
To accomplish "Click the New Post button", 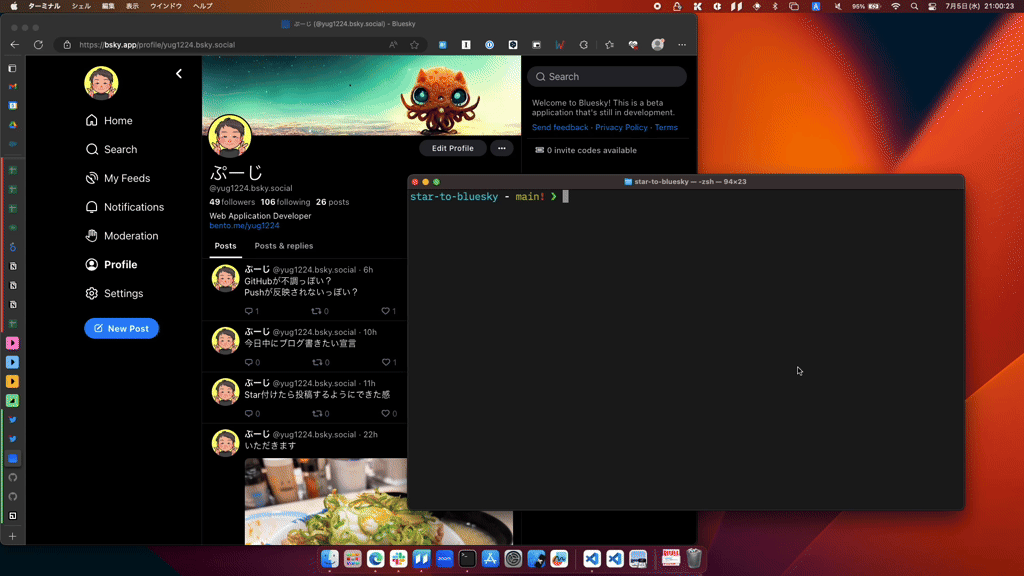I will pyautogui.click(x=121, y=328).
